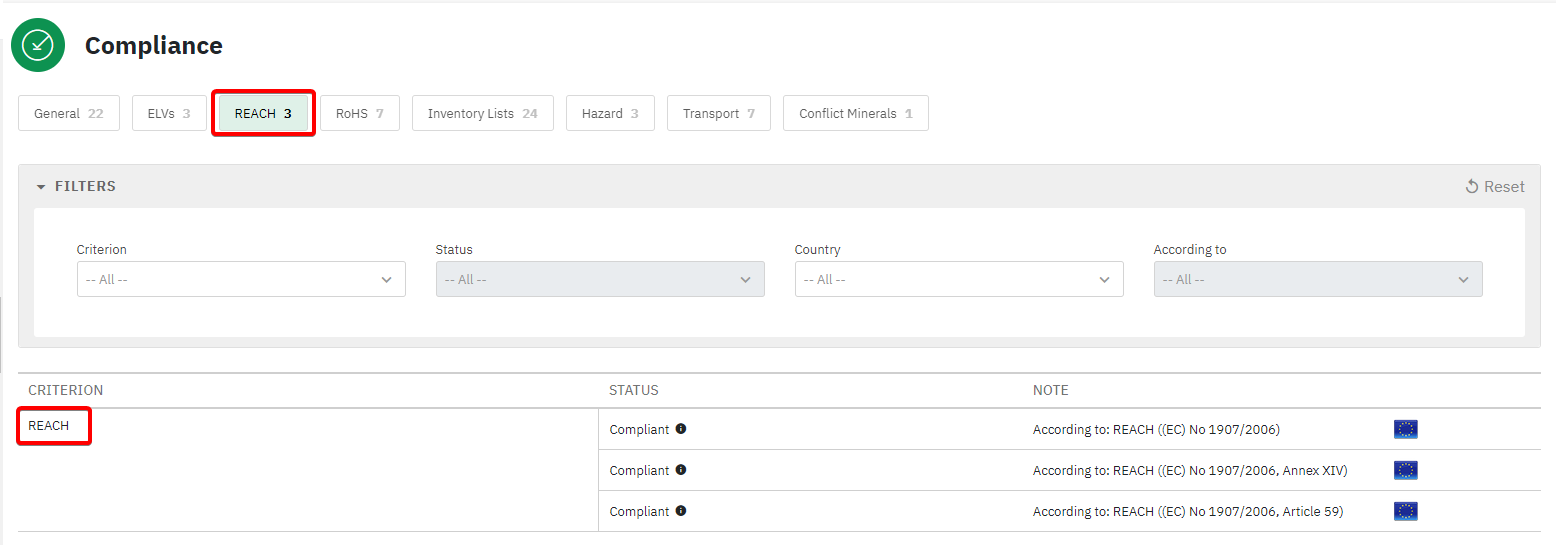Click EU flag in Annex XIV row
This screenshot has width=1556, height=545.
(x=1405, y=470)
